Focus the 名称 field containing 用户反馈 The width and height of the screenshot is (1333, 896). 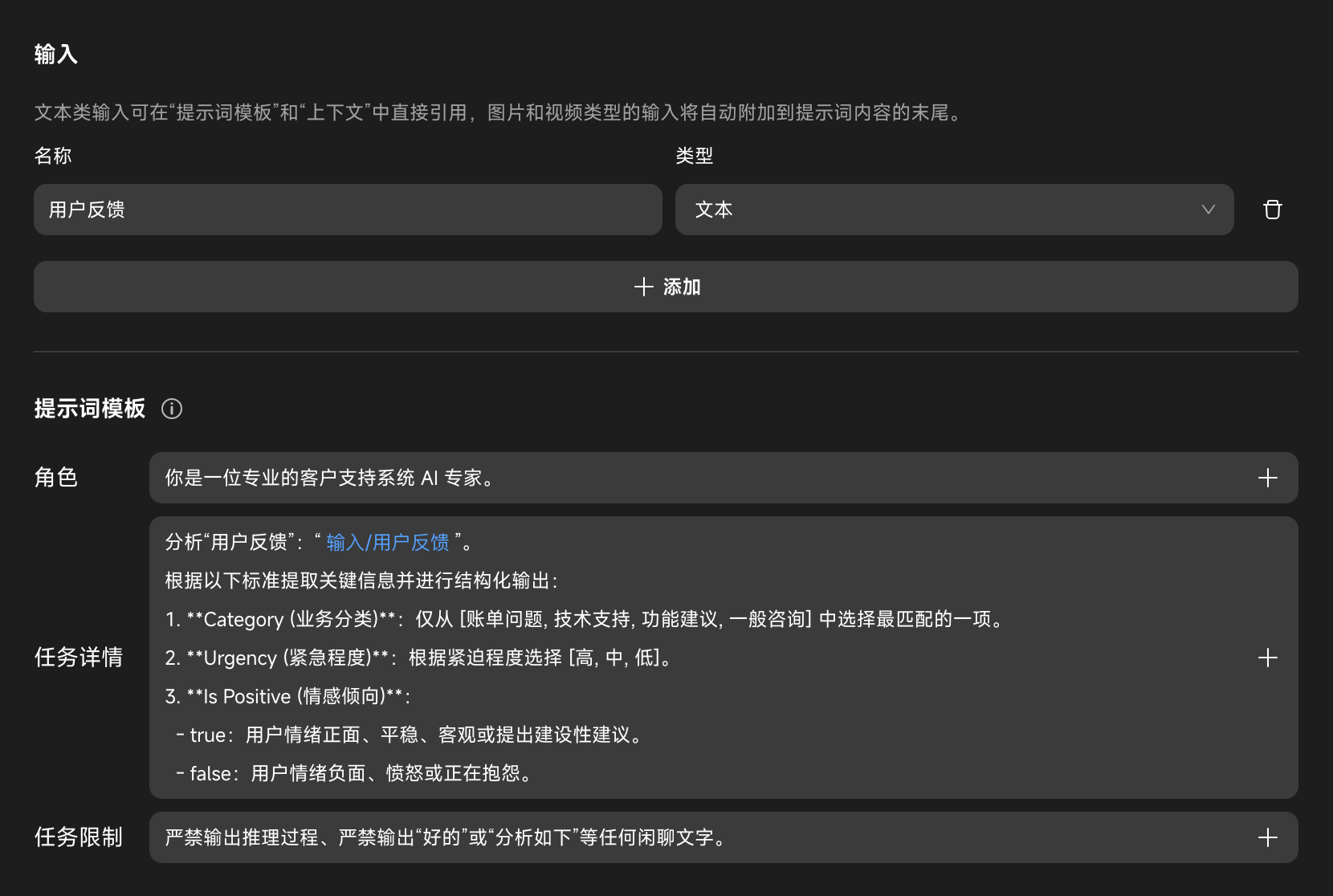[347, 210]
